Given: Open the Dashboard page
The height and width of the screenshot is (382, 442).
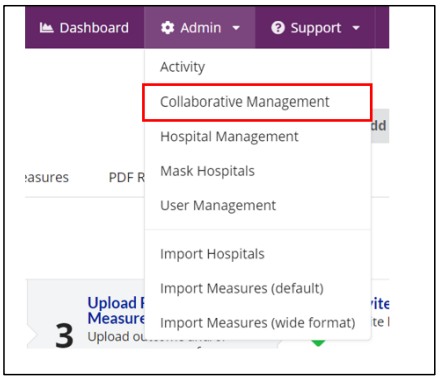Looking at the screenshot, I should coord(84,28).
